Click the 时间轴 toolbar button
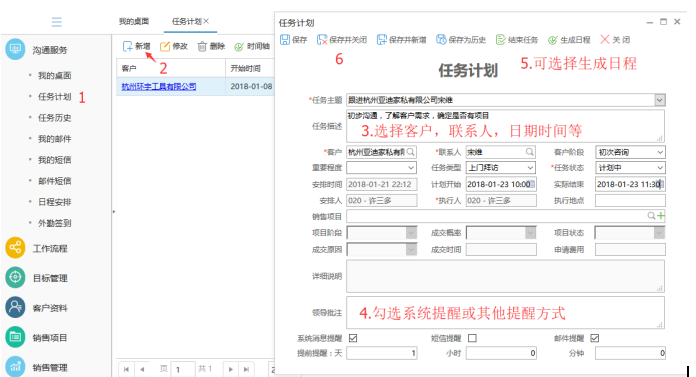The height and width of the screenshot is (377, 696). [252, 46]
